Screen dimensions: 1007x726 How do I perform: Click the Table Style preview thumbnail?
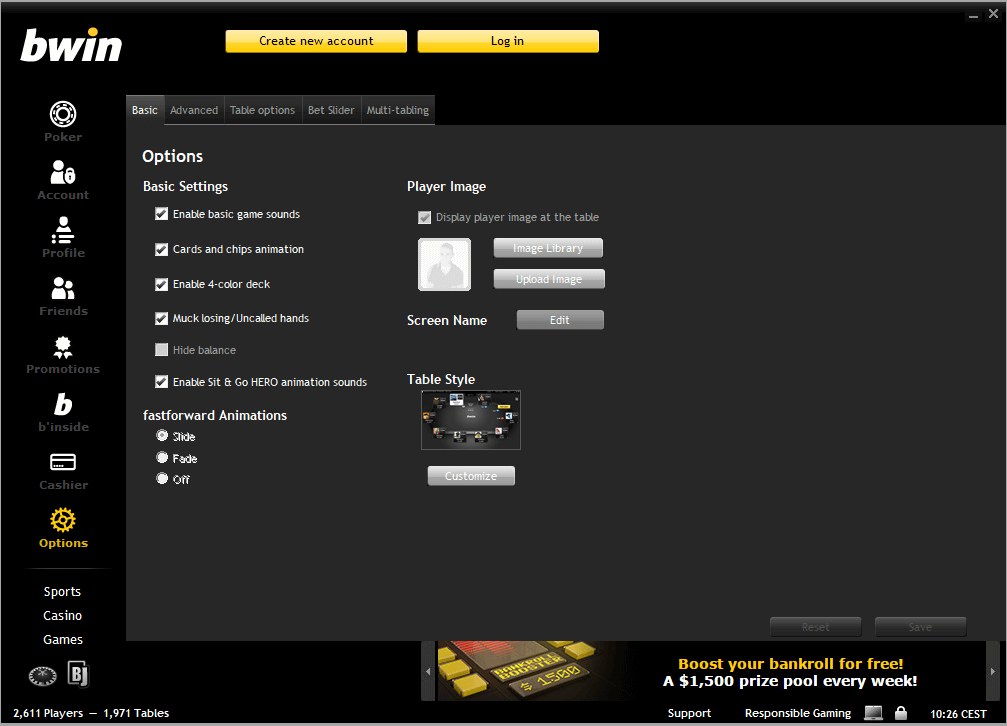click(x=471, y=420)
